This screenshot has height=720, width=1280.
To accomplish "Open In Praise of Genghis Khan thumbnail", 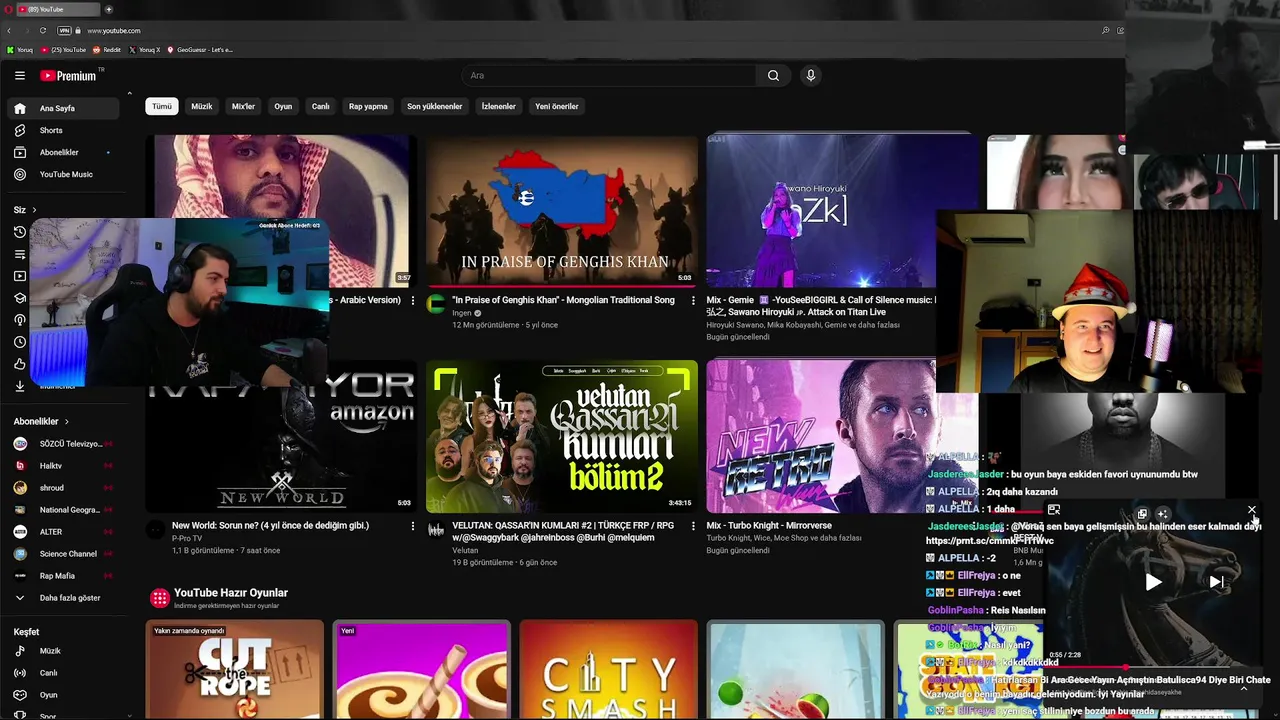I will pos(562,211).
